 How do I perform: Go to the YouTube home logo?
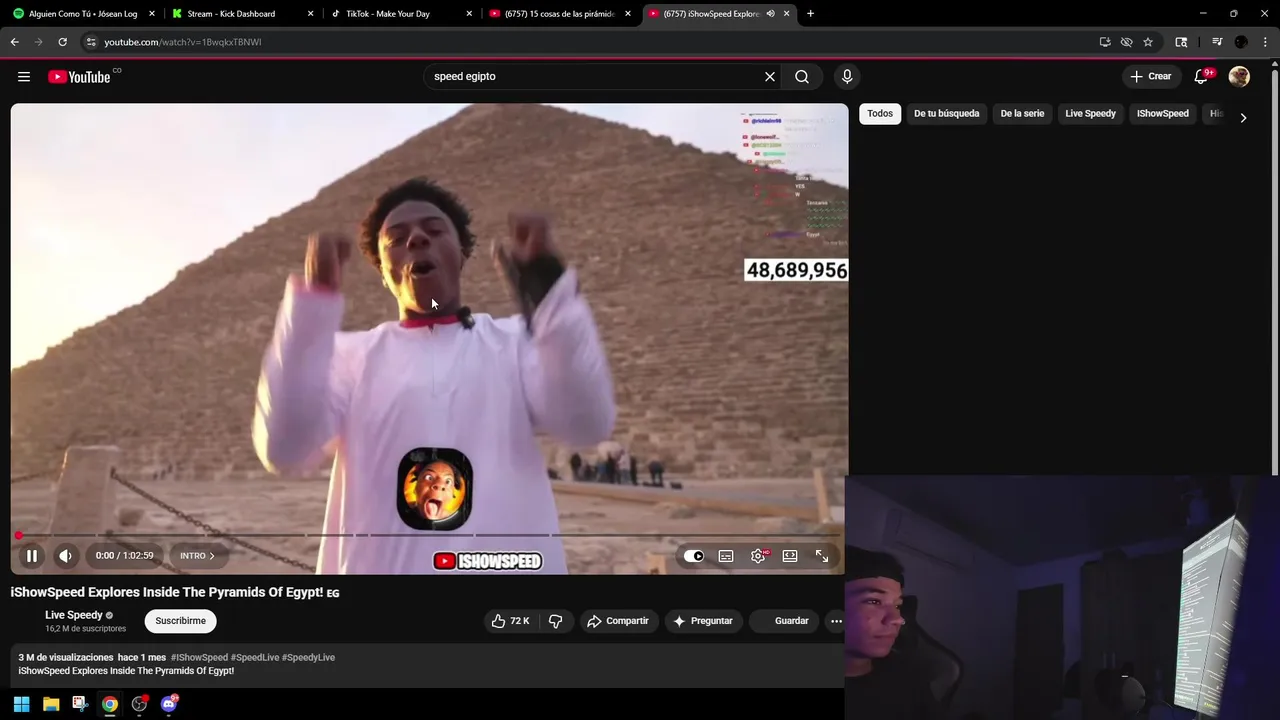click(x=79, y=77)
